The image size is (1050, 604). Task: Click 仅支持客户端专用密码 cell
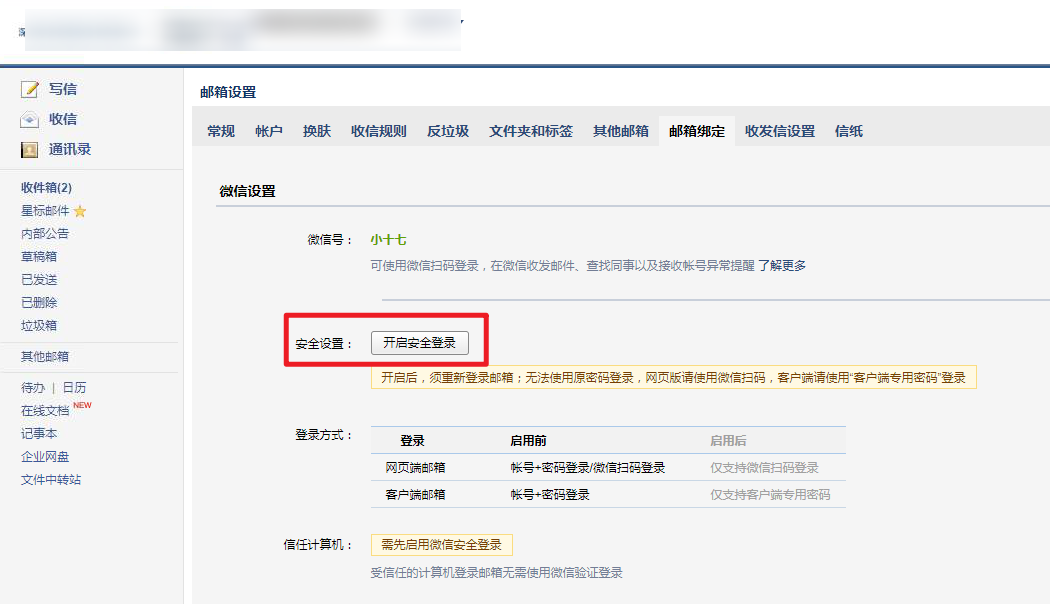[x=770, y=494]
